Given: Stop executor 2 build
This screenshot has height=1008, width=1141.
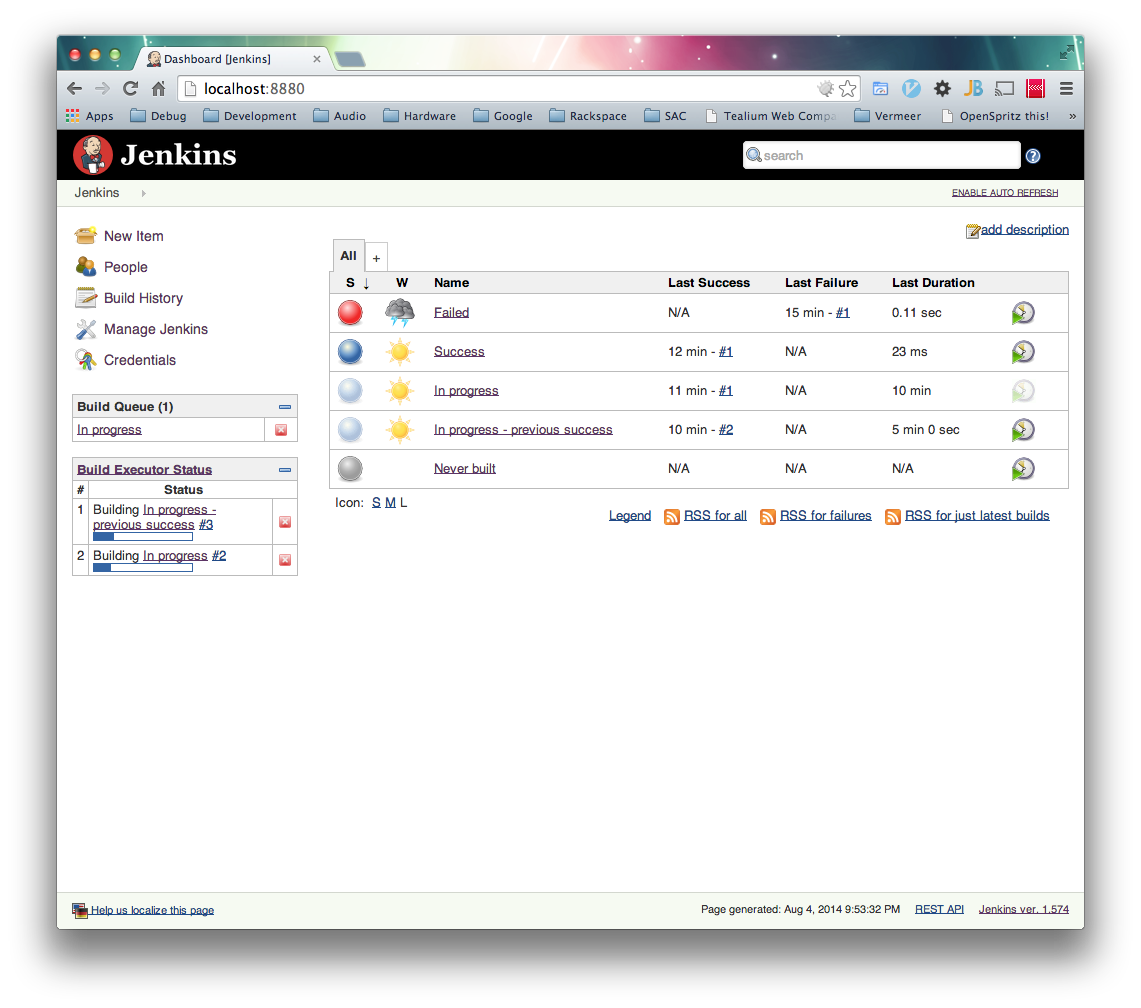Looking at the screenshot, I should pos(285,560).
